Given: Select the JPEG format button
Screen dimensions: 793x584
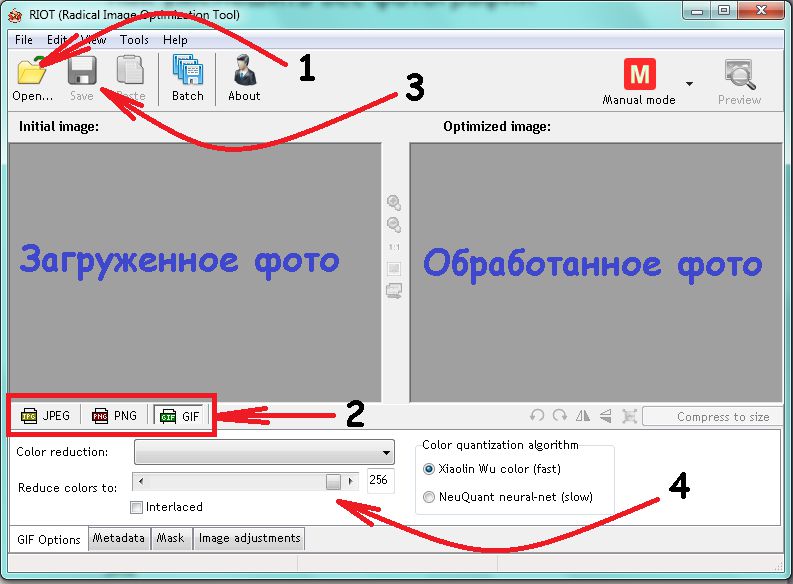Looking at the screenshot, I should 46,416.
